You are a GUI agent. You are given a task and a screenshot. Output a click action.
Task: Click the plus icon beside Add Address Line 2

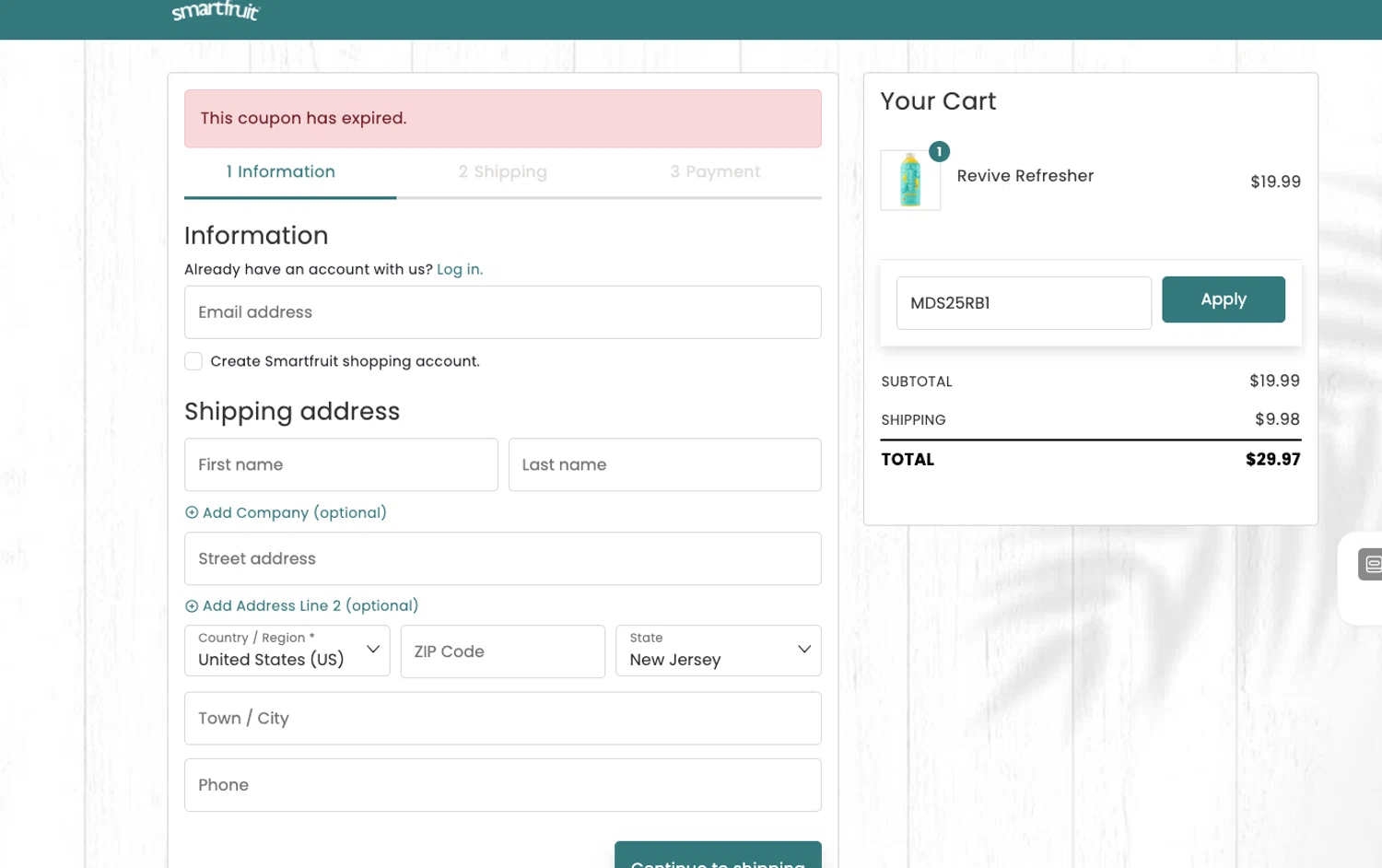point(192,605)
